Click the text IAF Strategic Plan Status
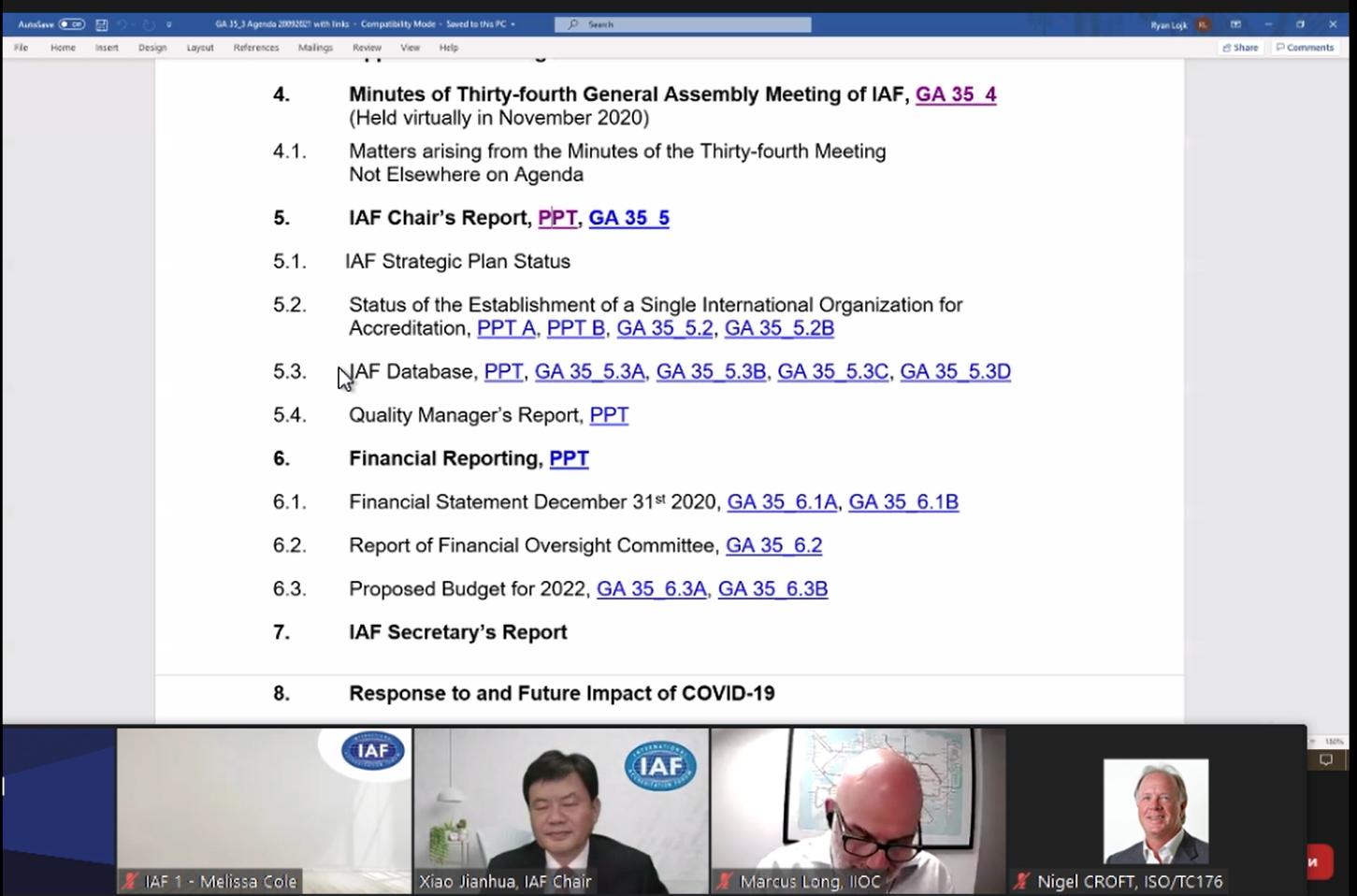 [457, 262]
